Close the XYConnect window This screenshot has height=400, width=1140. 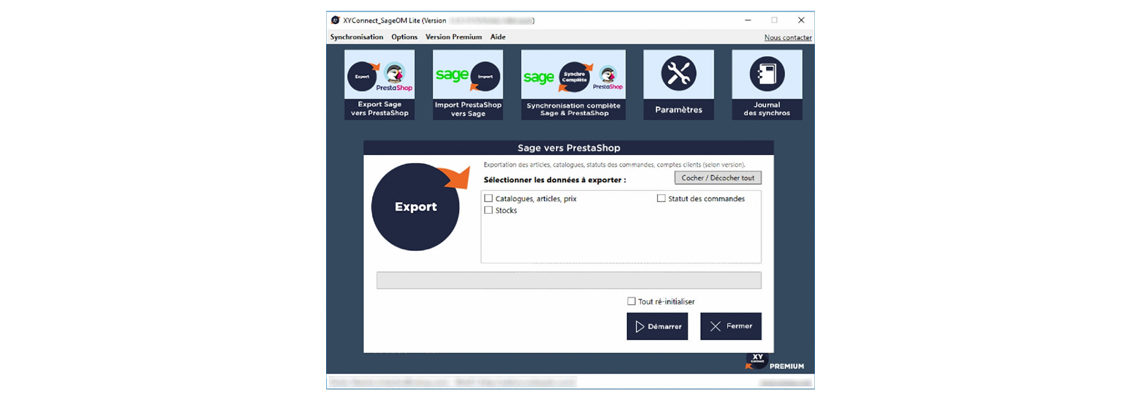(801, 20)
